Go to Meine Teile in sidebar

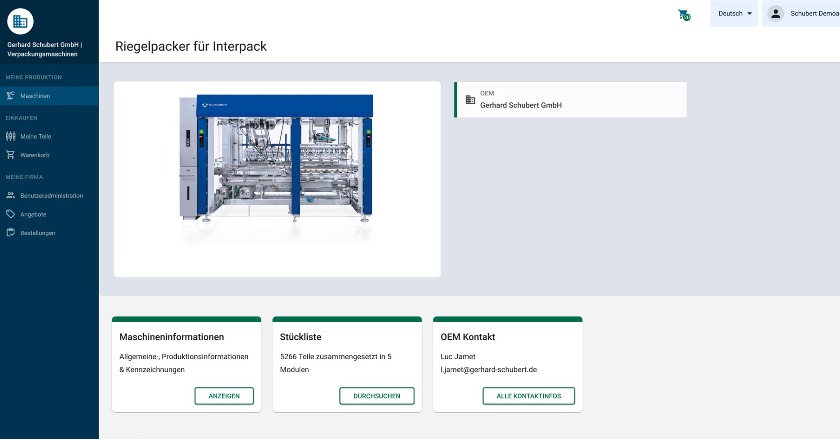tap(36, 136)
